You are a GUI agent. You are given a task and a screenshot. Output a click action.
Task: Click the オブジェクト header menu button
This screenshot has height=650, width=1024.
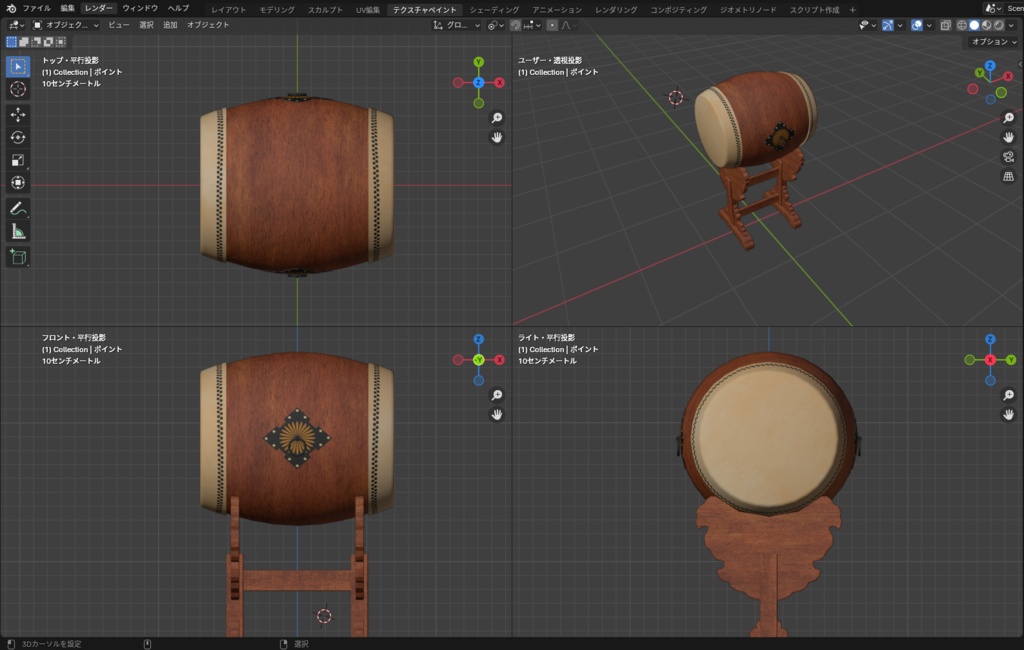(208, 25)
